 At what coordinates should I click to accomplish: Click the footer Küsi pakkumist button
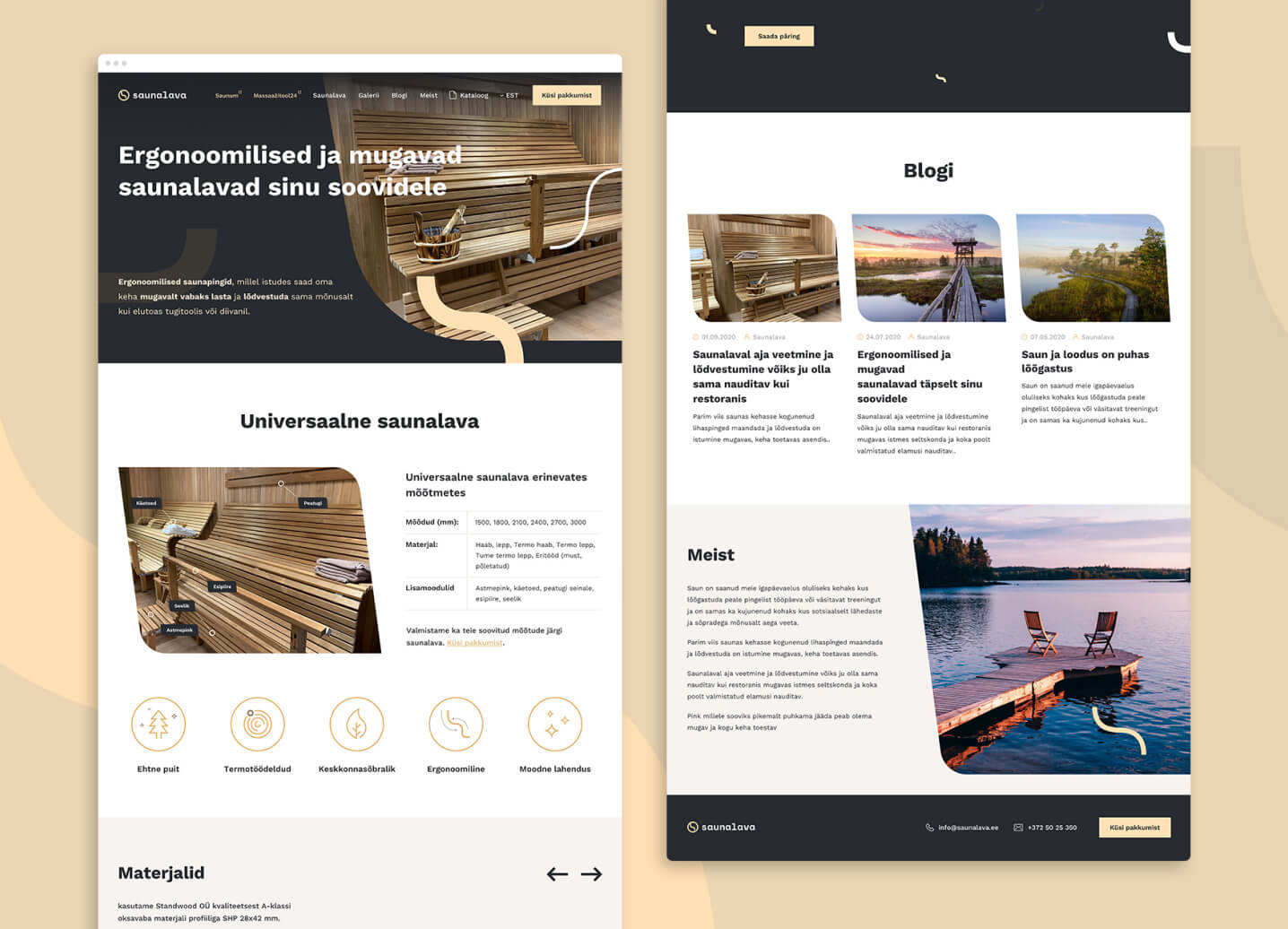click(x=1135, y=828)
